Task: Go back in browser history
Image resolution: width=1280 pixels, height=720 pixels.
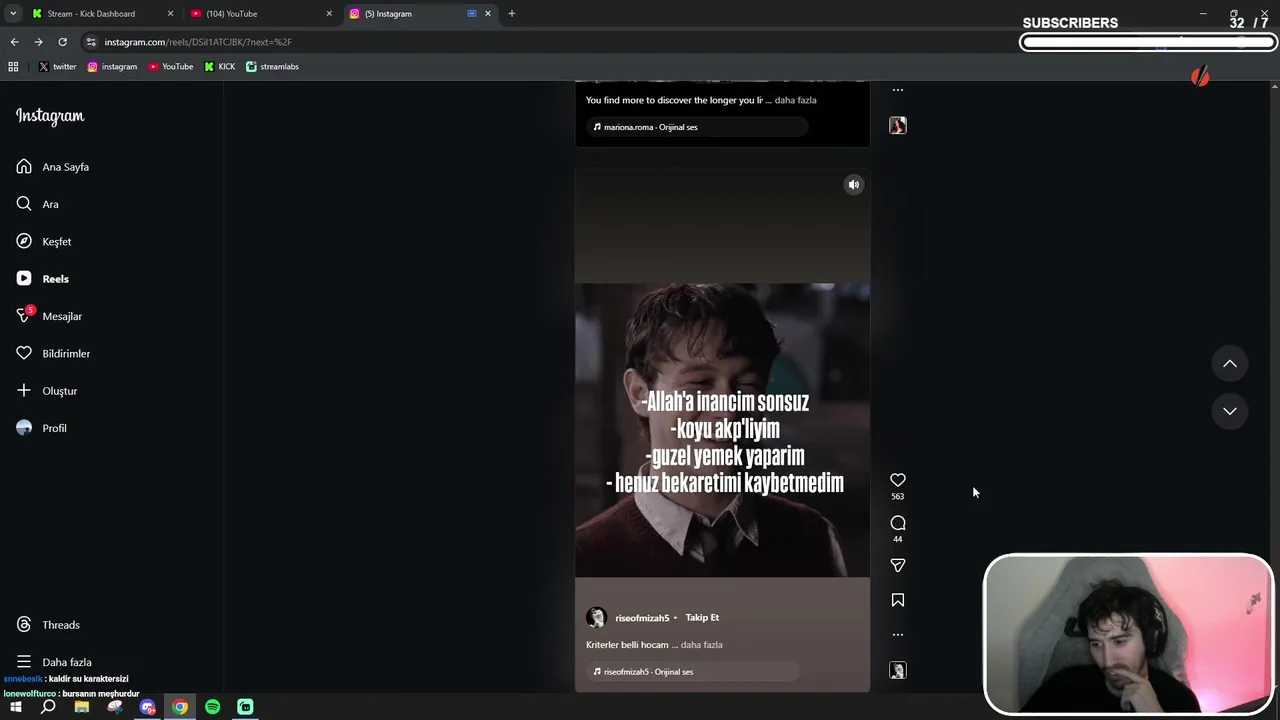Action: [14, 42]
